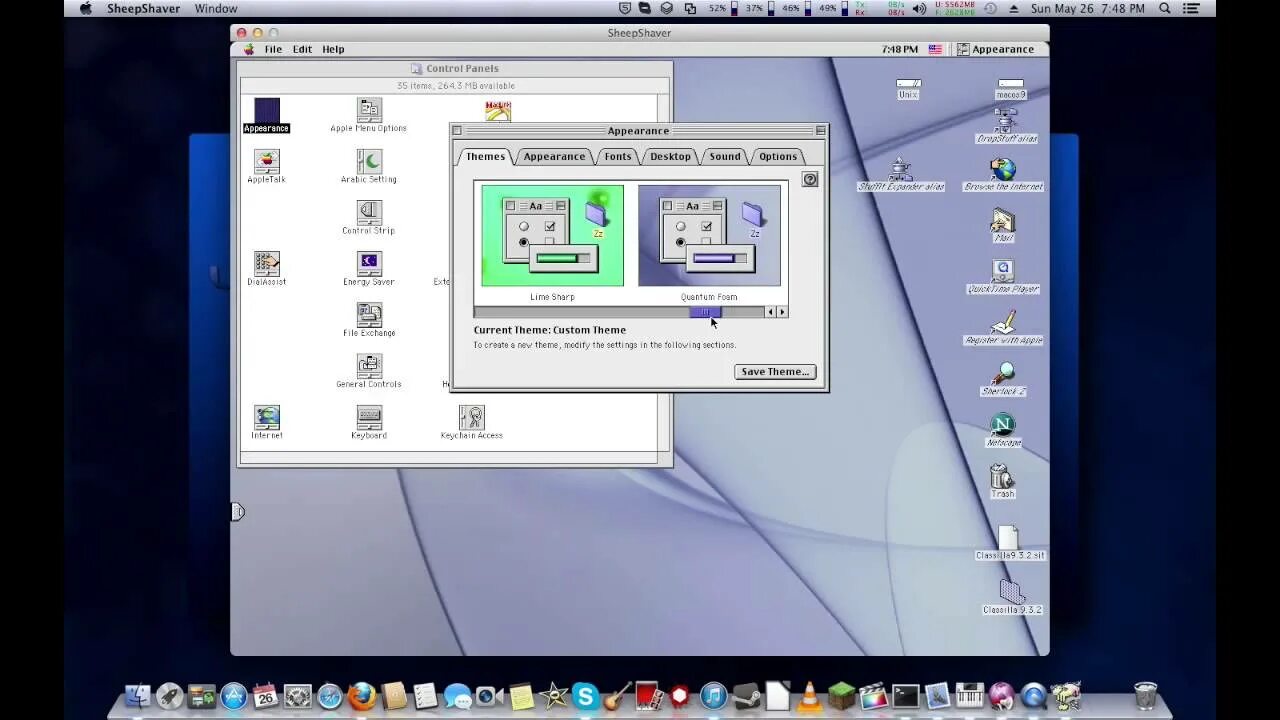Select the DropStuff alias desktop icon
Screen dimensions: 1280x720
1005,125
